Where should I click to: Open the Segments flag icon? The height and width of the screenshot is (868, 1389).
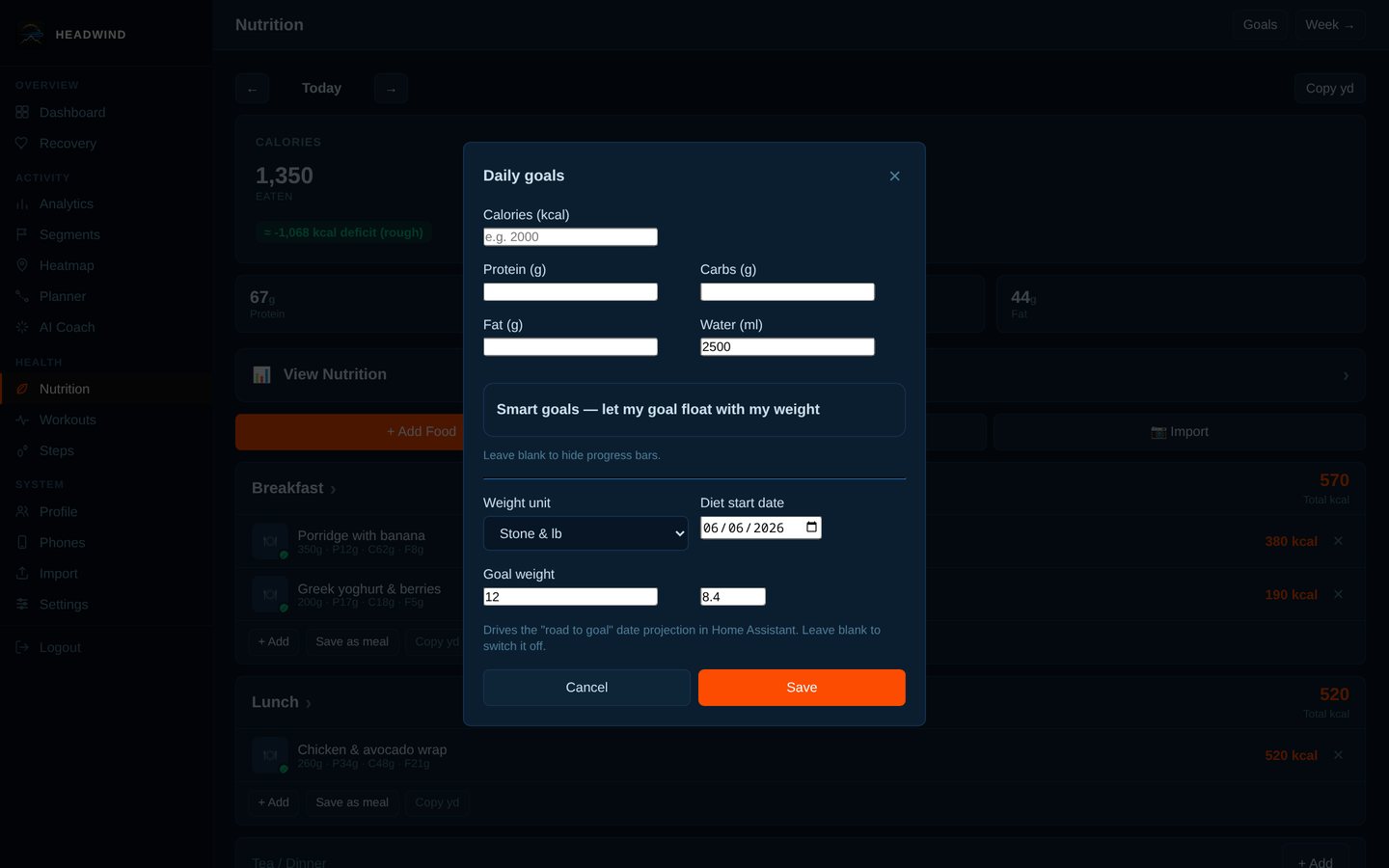tap(22, 234)
